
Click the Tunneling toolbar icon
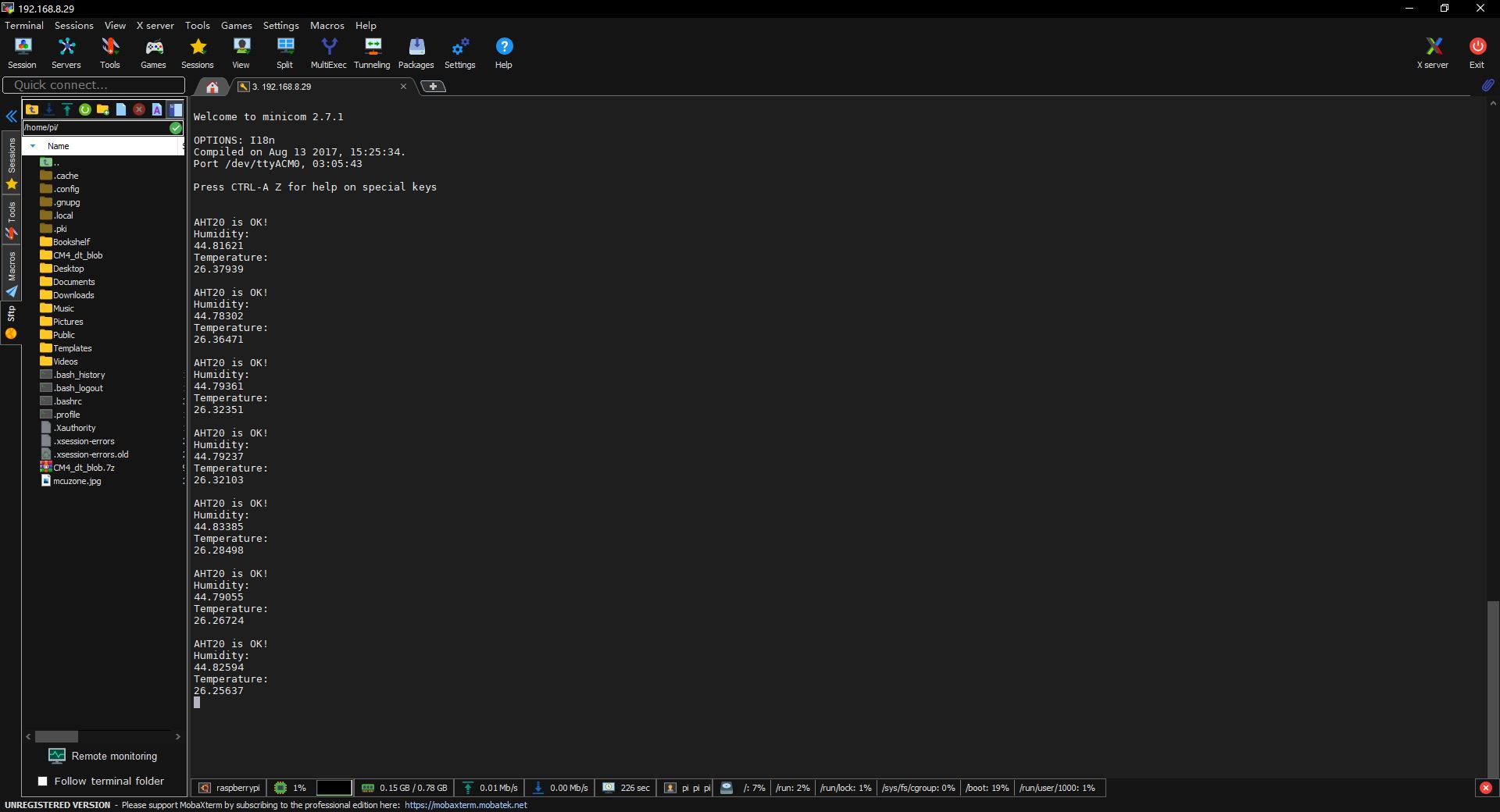(372, 53)
